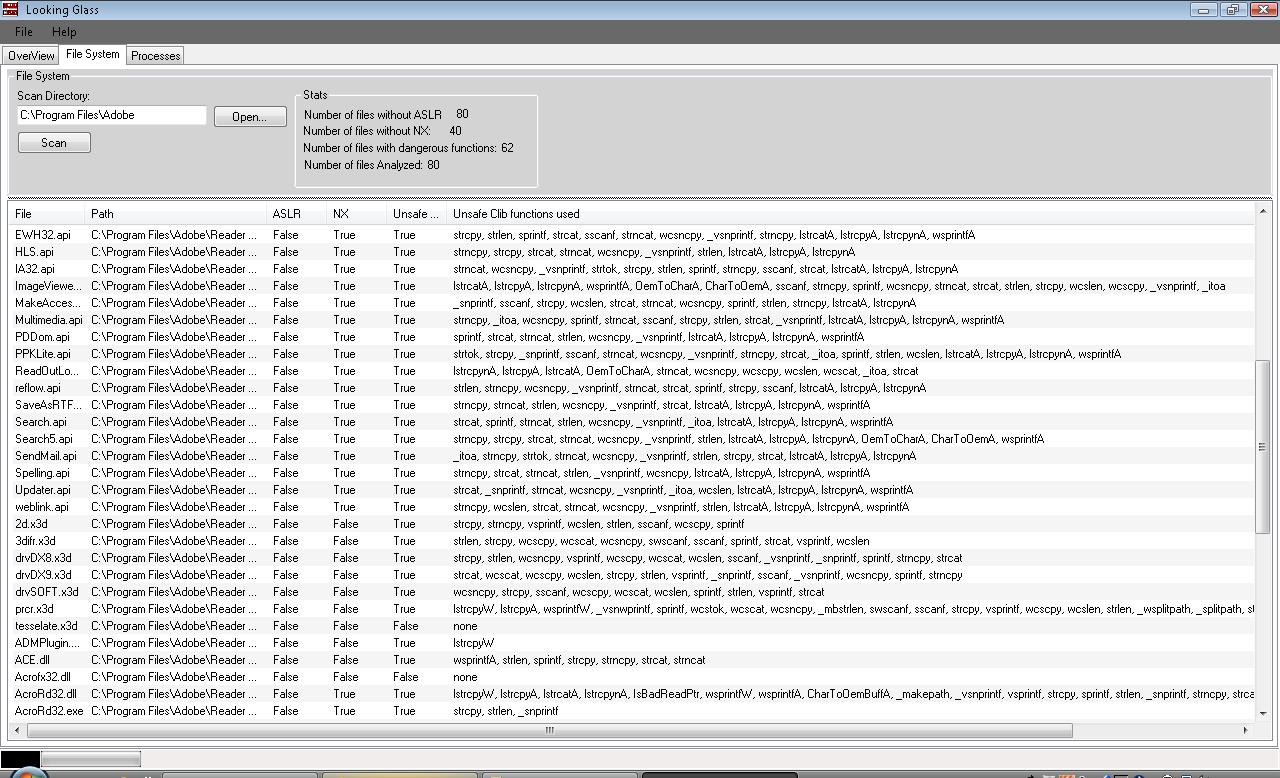Viewport: 1280px width, 778px height.
Task: Sort by the File column header
Action: [x=47, y=214]
